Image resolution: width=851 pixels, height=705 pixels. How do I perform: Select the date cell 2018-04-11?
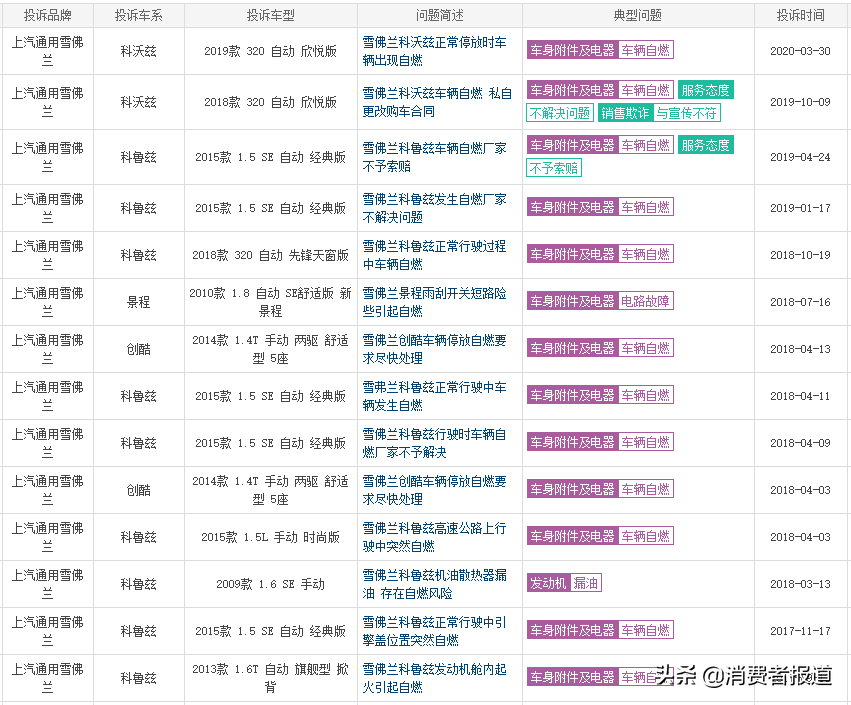pos(801,396)
